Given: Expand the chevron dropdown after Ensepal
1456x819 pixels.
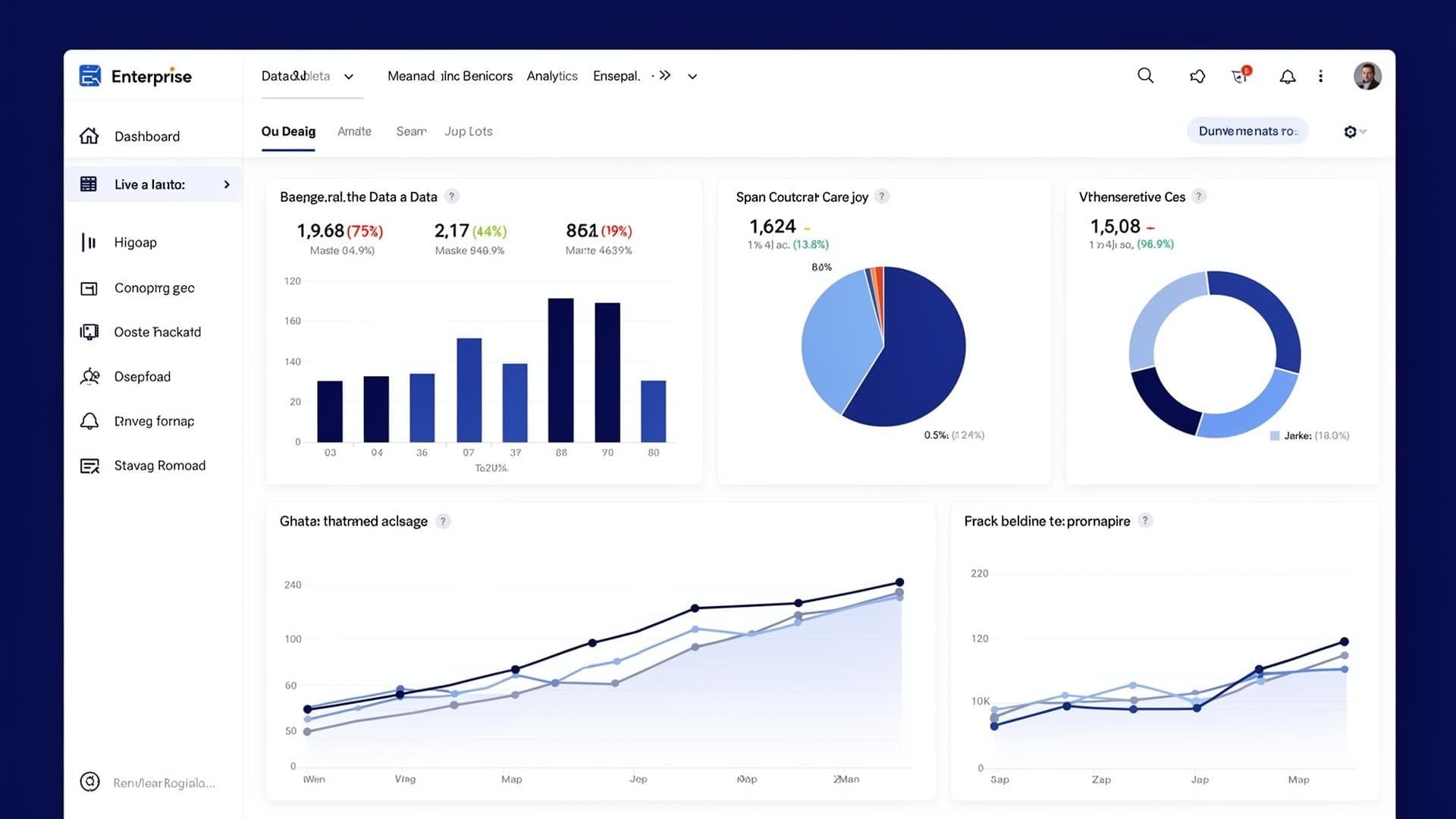Looking at the screenshot, I should pos(692,77).
